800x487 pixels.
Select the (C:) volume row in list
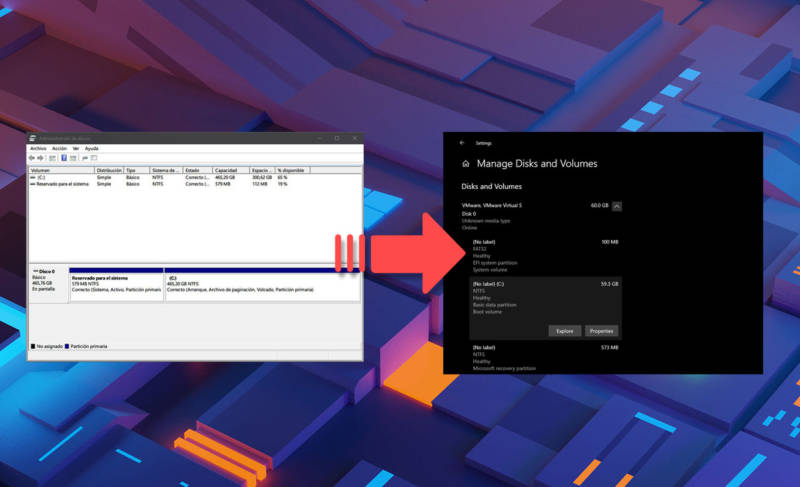(42, 177)
